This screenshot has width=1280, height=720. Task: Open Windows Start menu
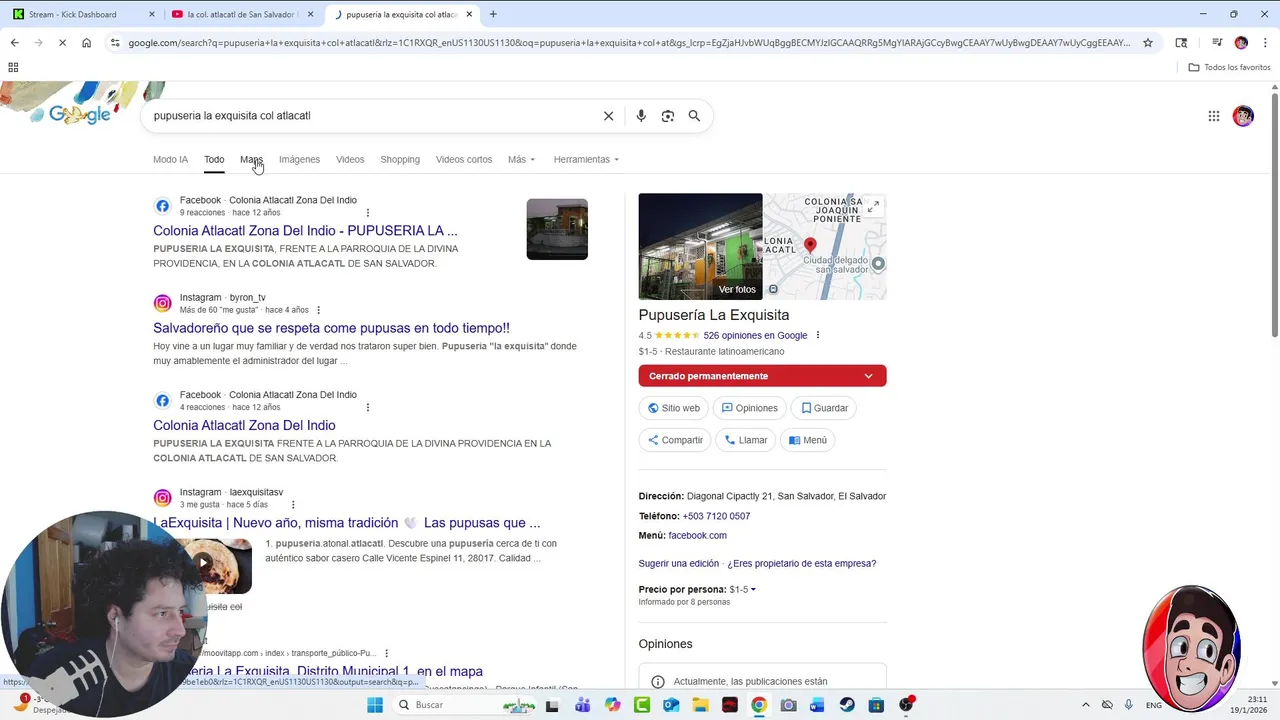[375, 705]
